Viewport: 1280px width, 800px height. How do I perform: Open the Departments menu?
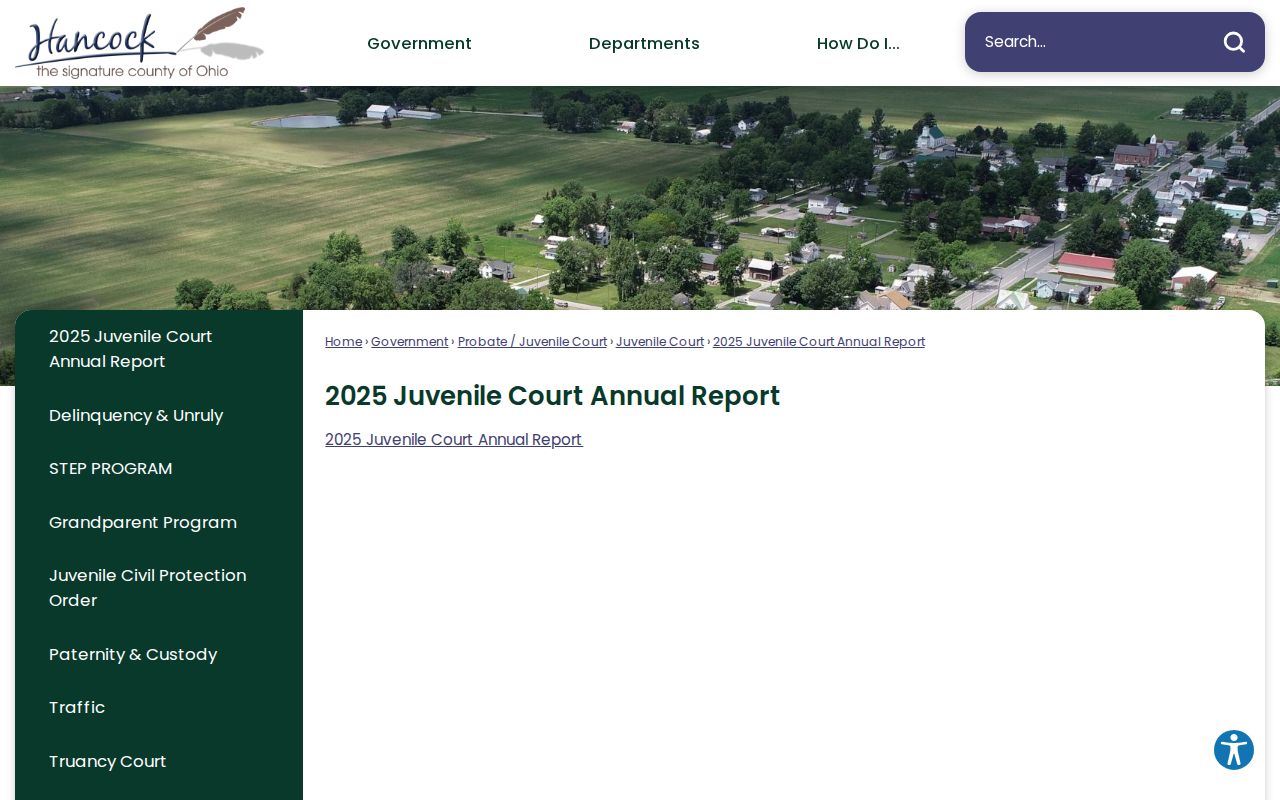click(644, 43)
